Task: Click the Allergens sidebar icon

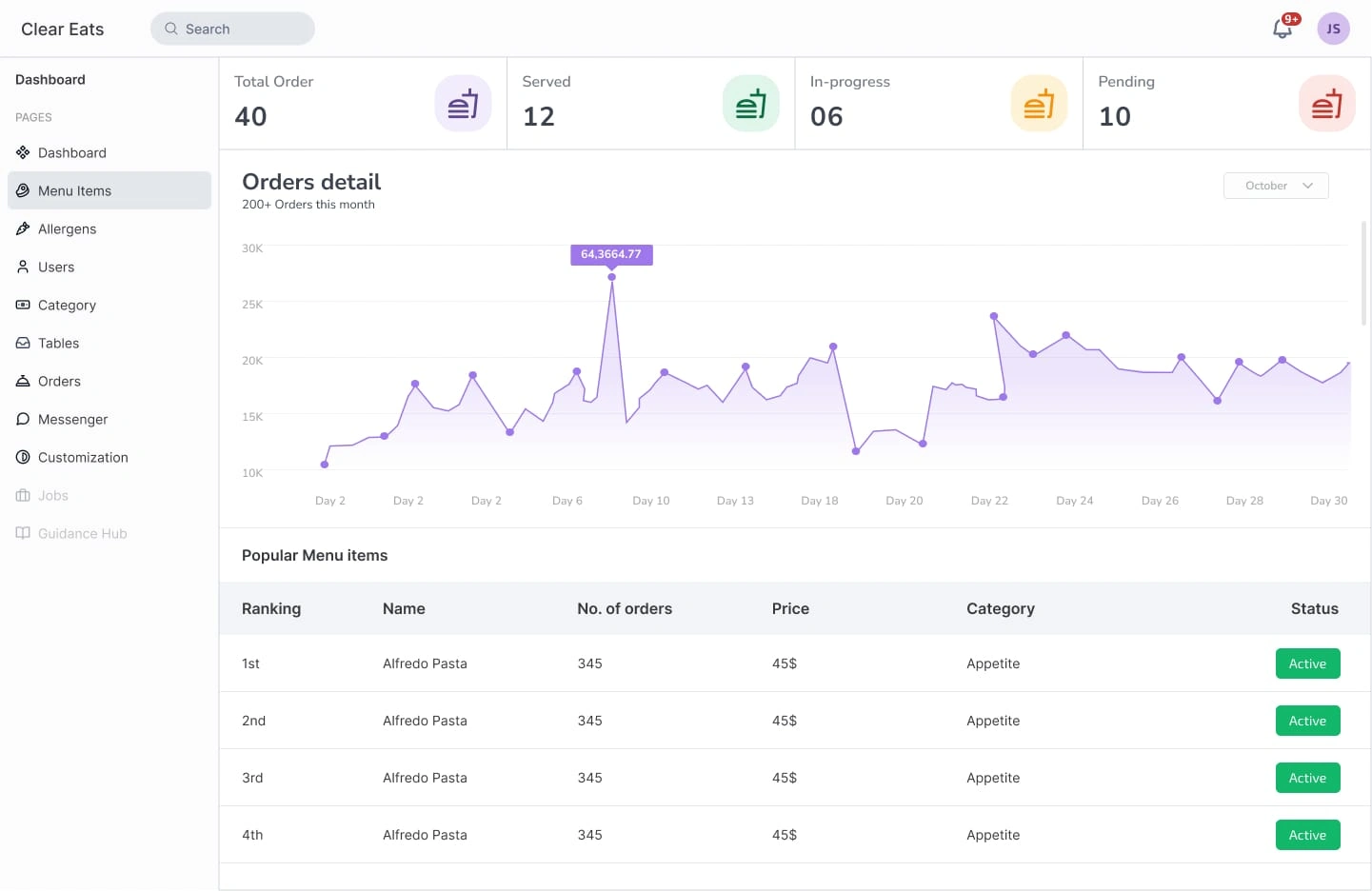Action: [23, 228]
